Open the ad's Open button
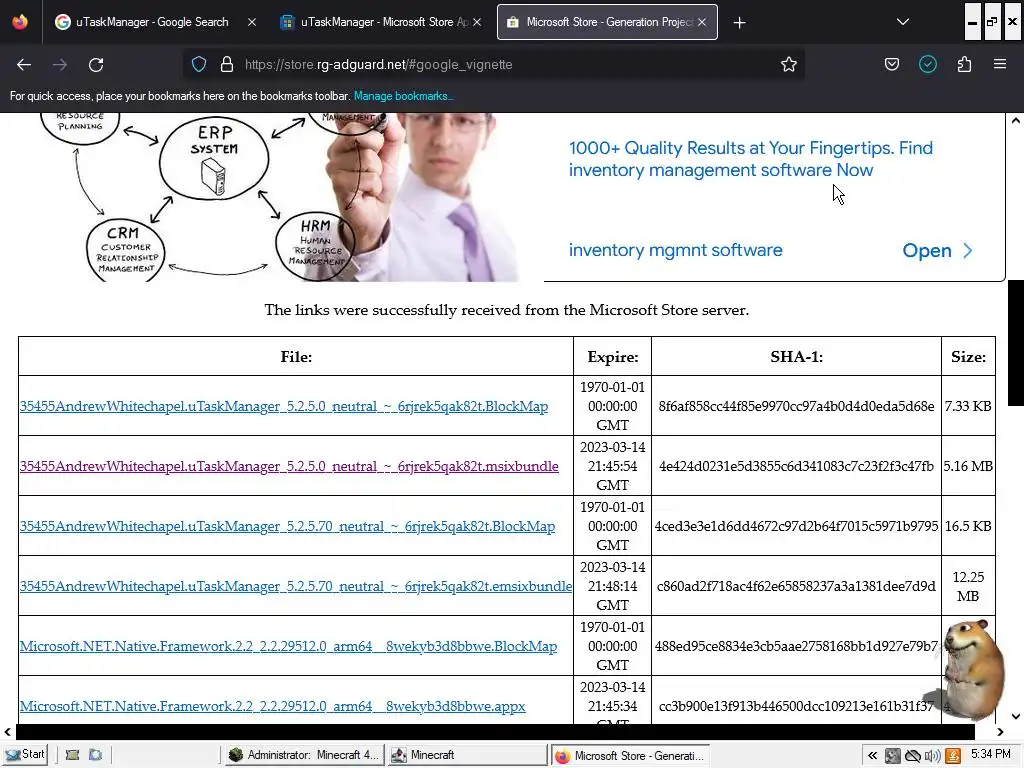Image resolution: width=1024 pixels, height=768 pixels. click(937, 251)
